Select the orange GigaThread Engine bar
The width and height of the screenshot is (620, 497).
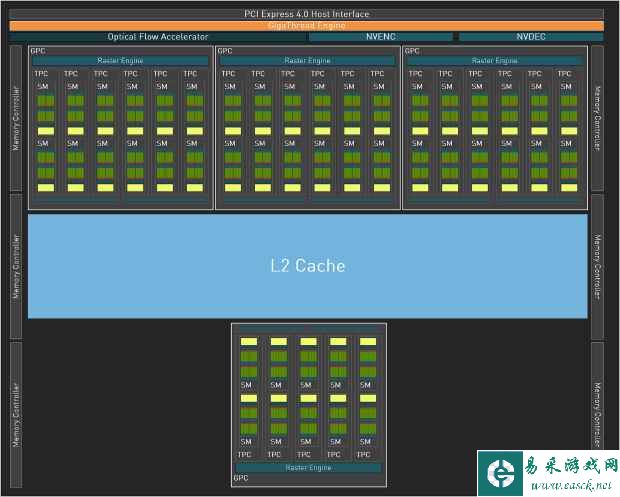click(307, 25)
